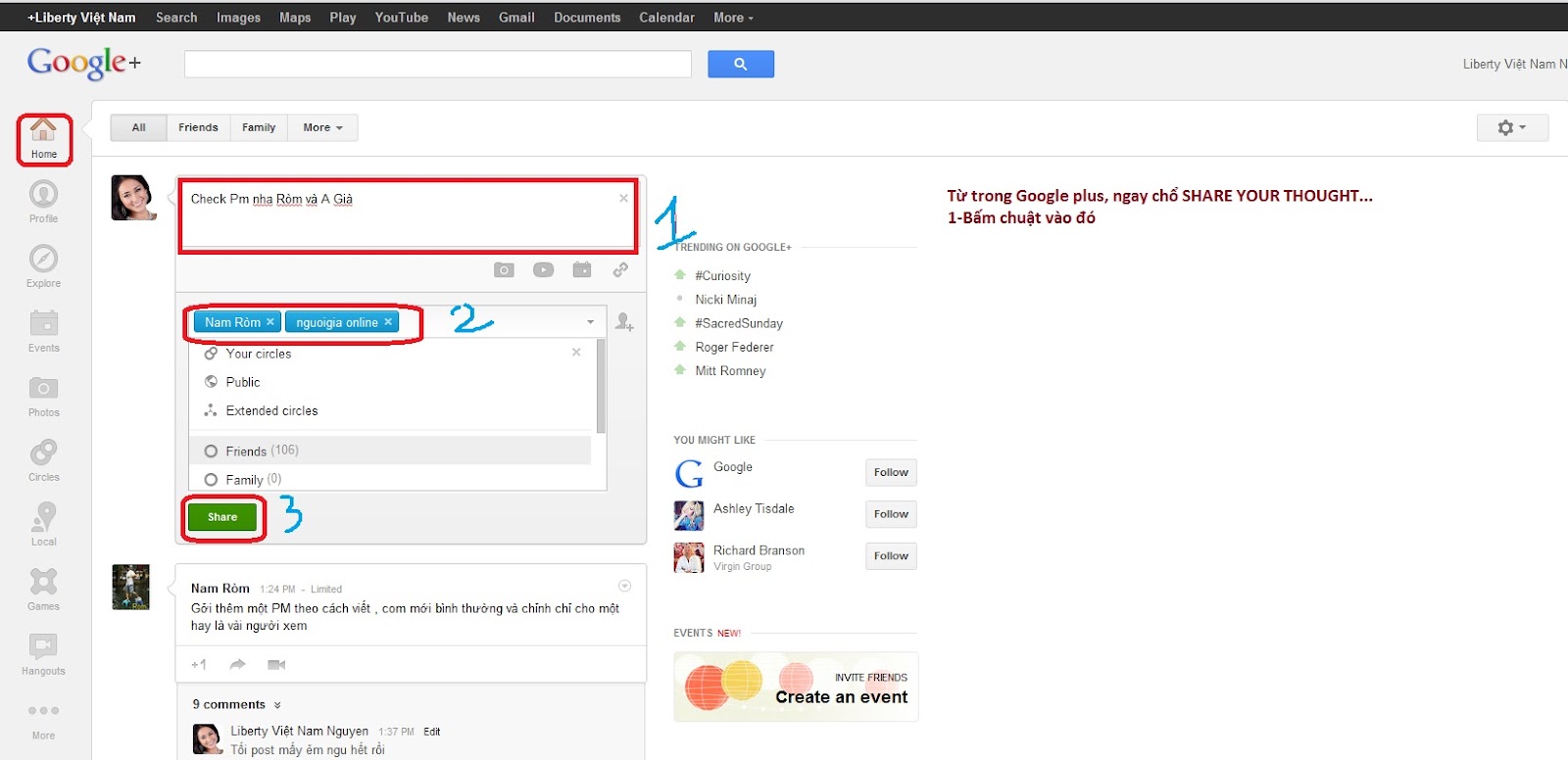Click the add more people icon
Viewport: 1568px width, 760px height.
(x=624, y=321)
